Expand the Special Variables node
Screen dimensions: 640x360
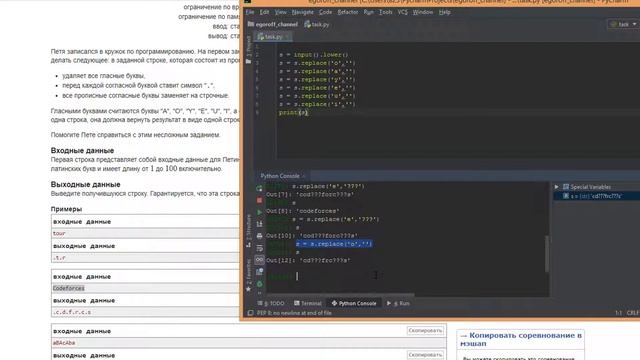[556, 187]
